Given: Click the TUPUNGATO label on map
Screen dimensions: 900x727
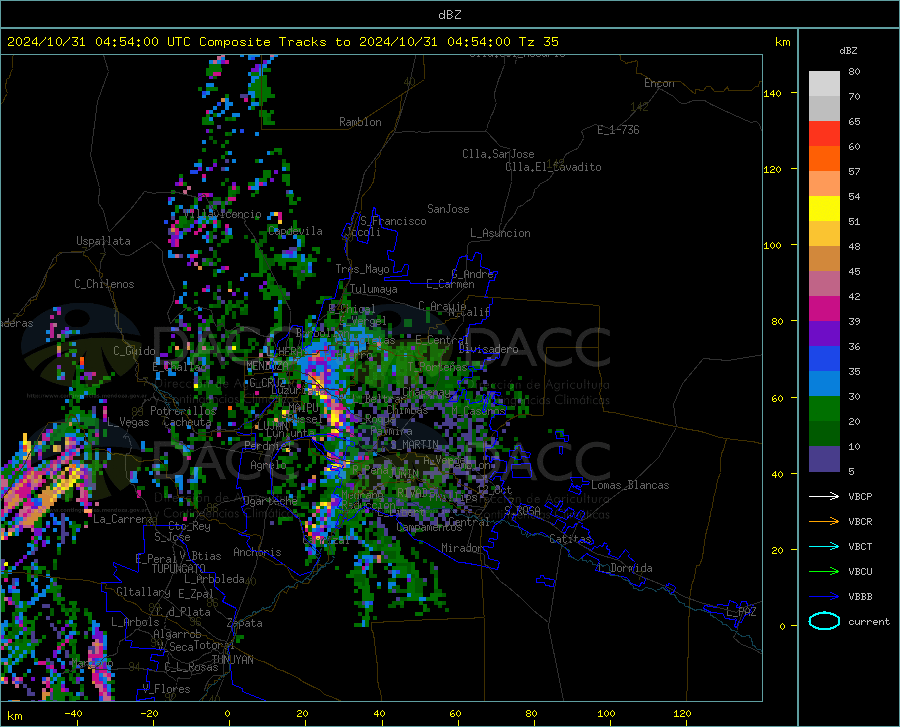Looking at the screenshot, I should pyautogui.click(x=179, y=569).
